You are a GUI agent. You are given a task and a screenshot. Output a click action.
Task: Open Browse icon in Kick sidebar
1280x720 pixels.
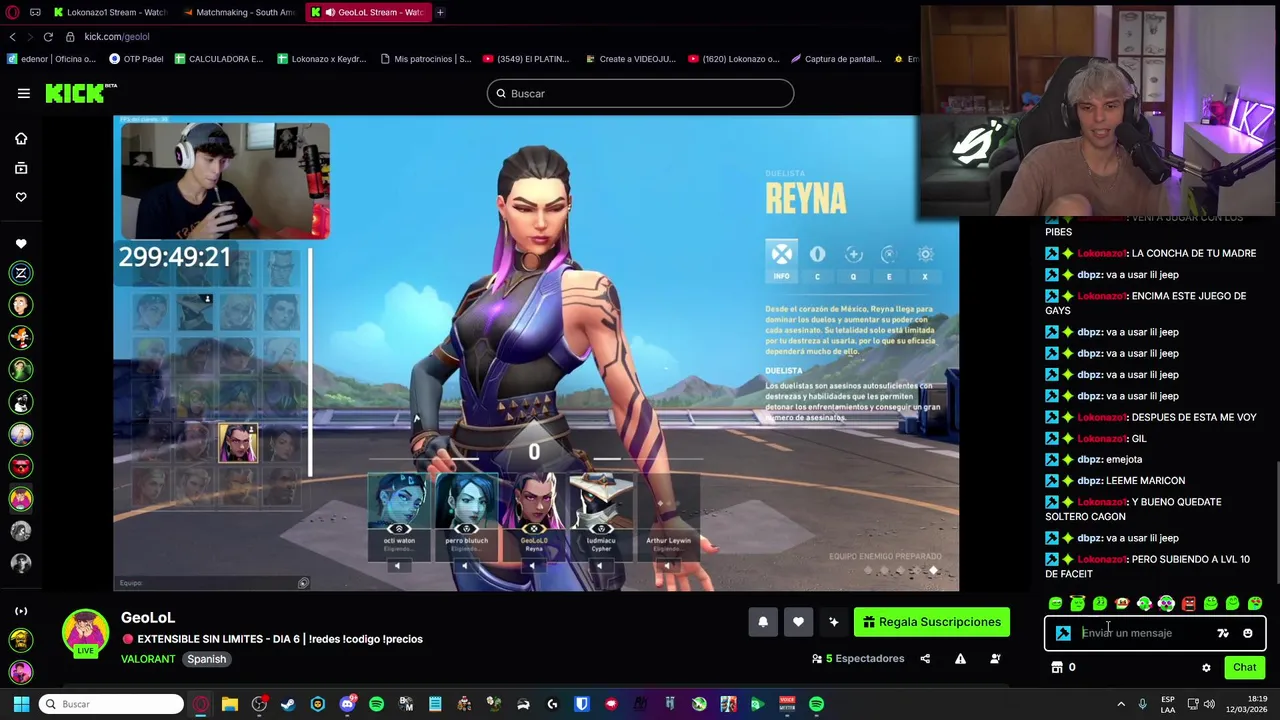[x=21, y=168]
